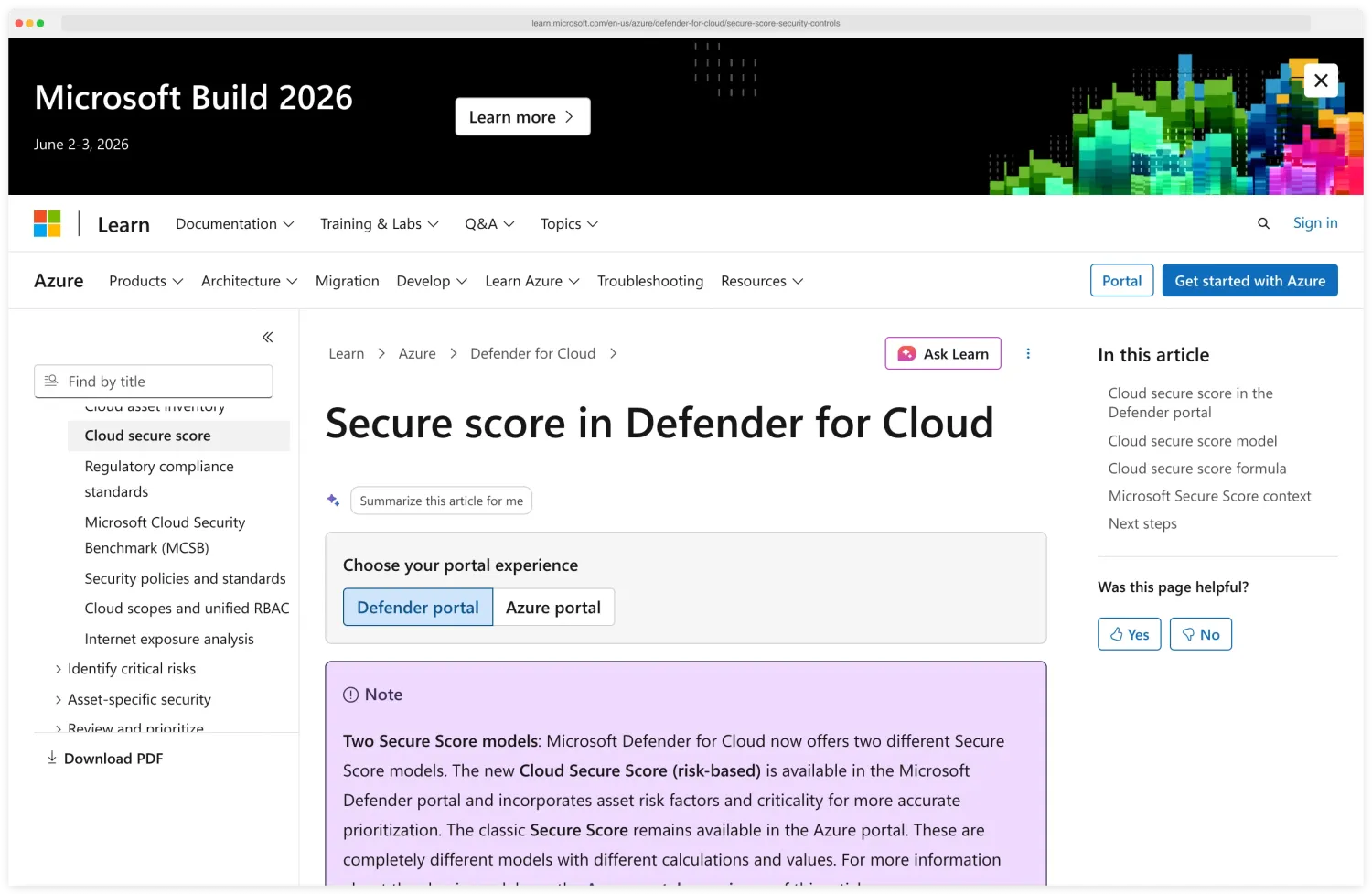Open the Documentation dropdown menu

point(235,224)
